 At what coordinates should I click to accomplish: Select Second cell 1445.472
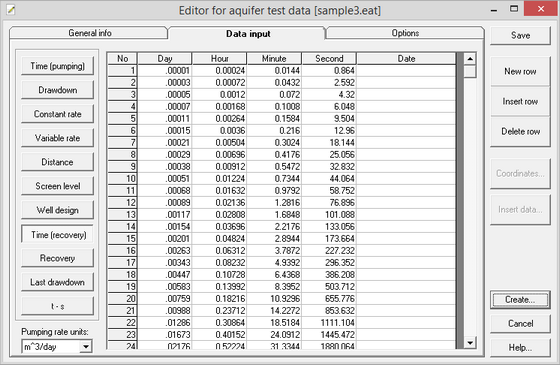[329, 335]
